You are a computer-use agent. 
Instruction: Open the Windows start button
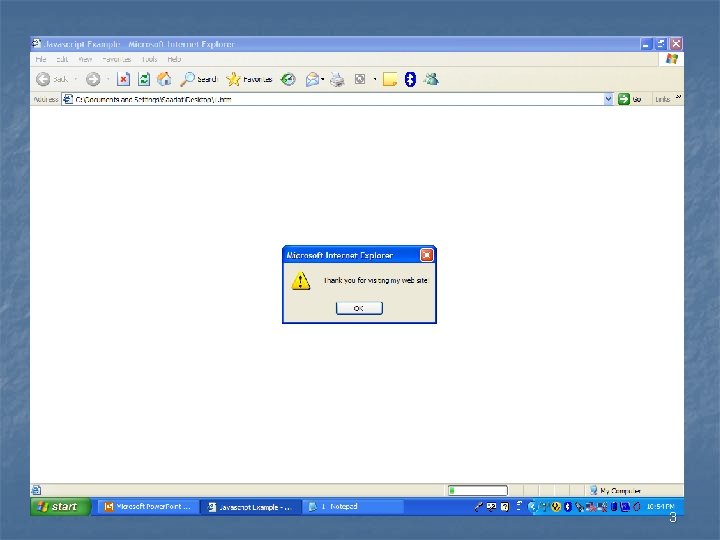60,506
